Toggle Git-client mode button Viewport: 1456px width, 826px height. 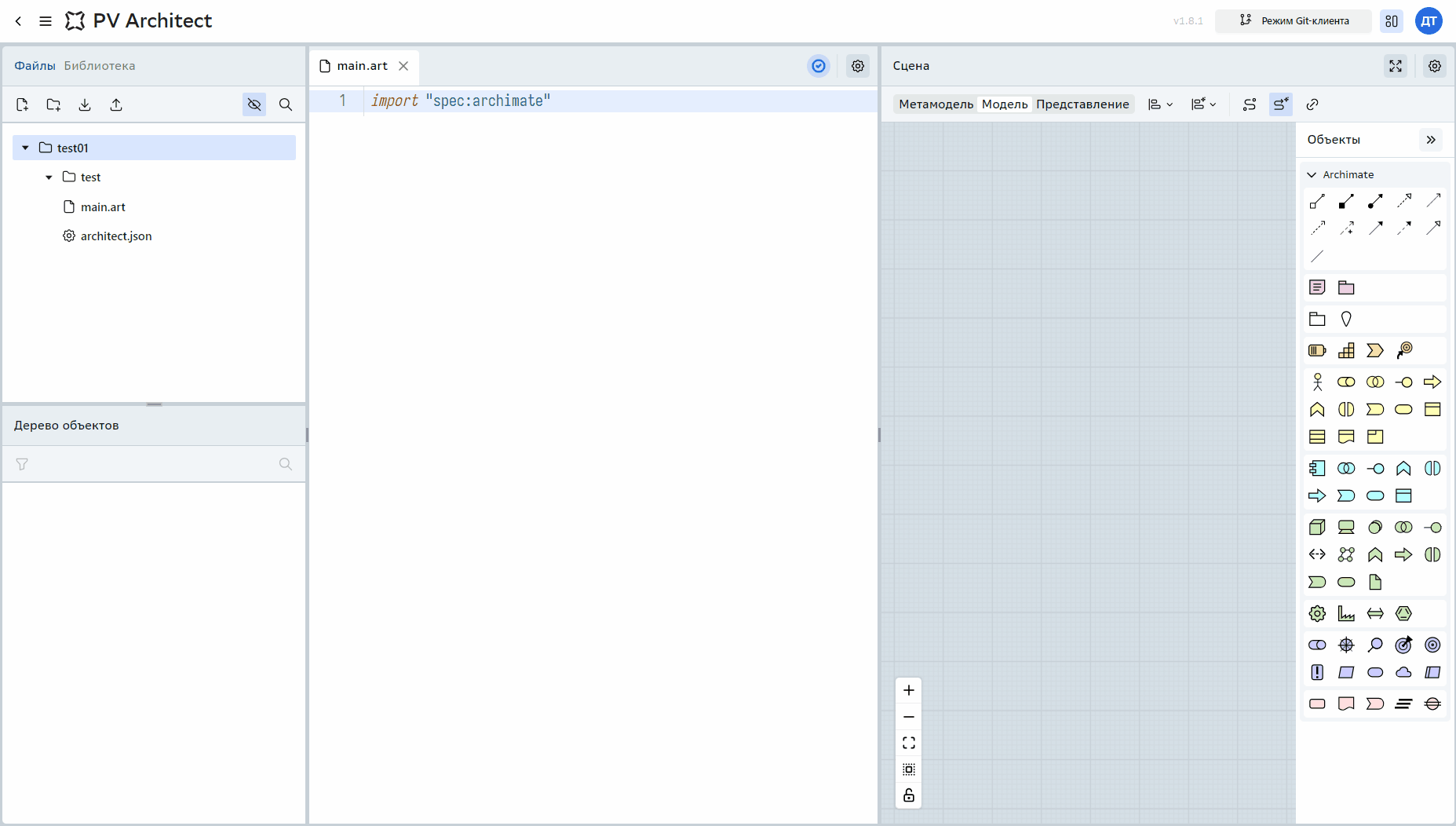click(1294, 21)
